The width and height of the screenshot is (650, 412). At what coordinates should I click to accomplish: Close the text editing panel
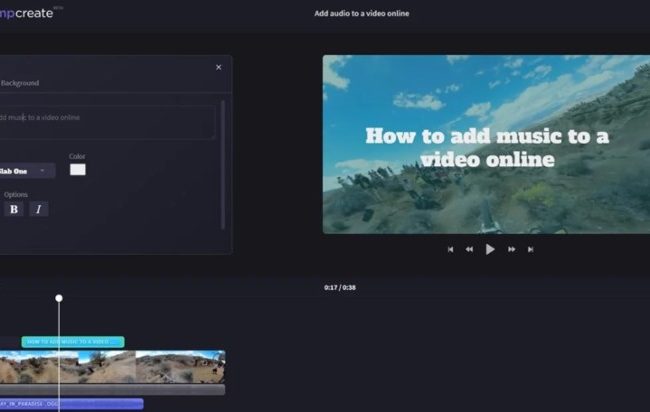(x=218, y=67)
